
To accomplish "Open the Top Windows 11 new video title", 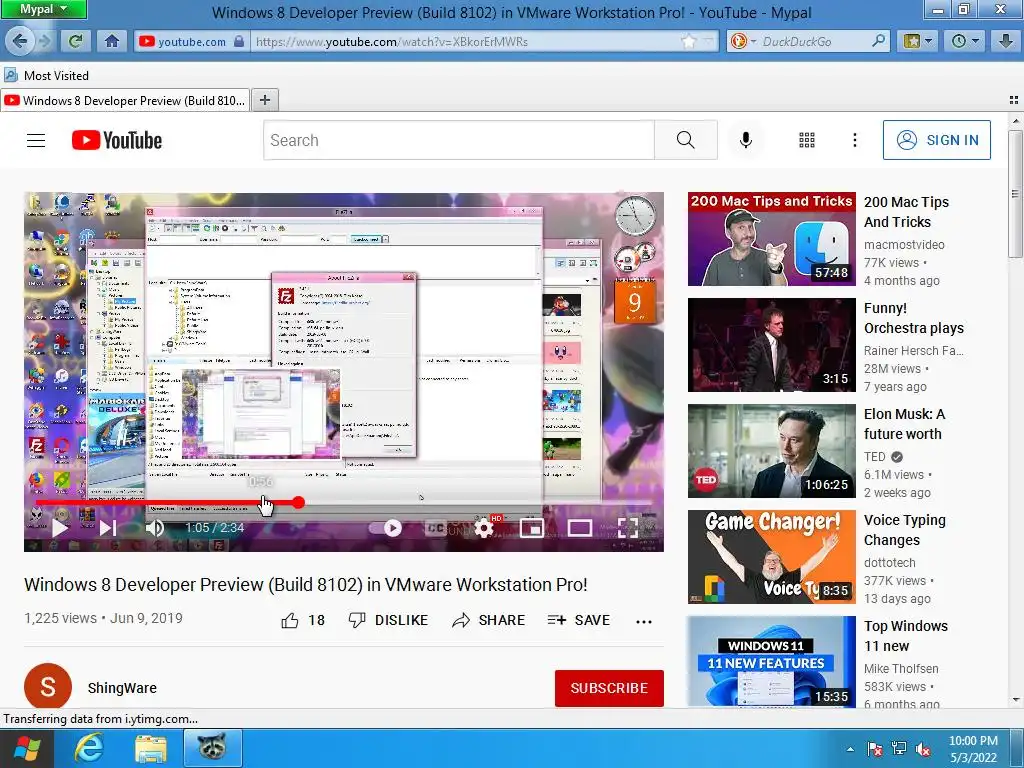I will pyautogui.click(x=906, y=636).
